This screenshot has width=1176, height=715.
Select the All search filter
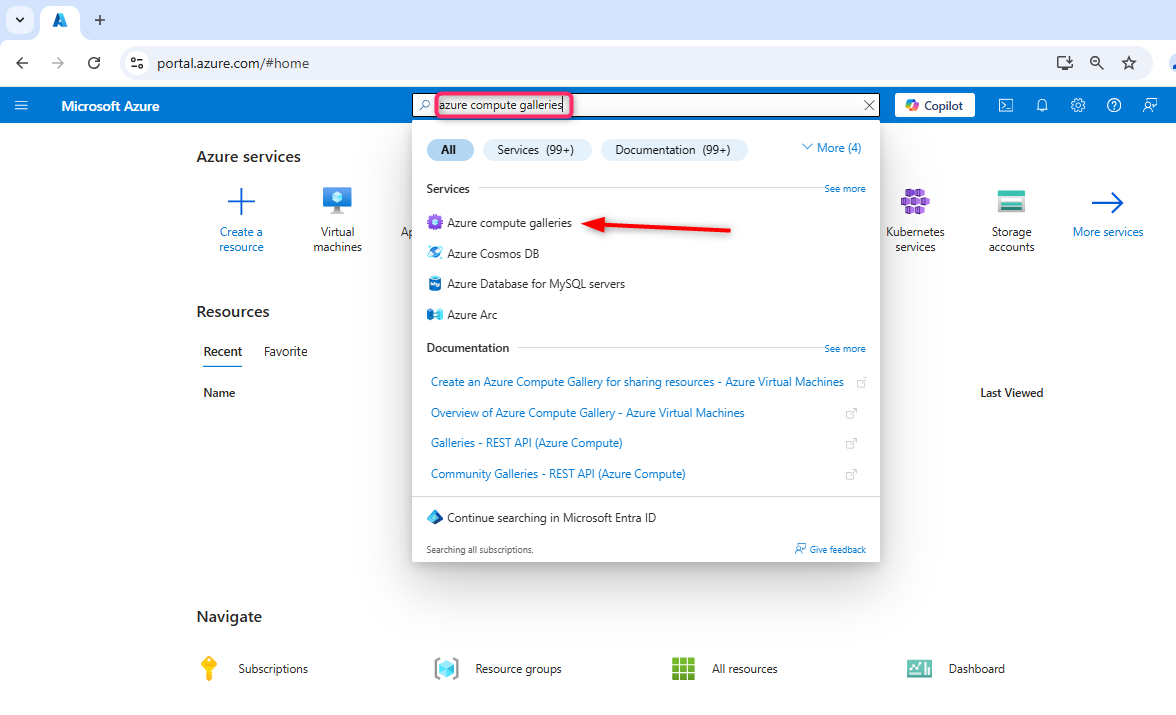point(449,150)
